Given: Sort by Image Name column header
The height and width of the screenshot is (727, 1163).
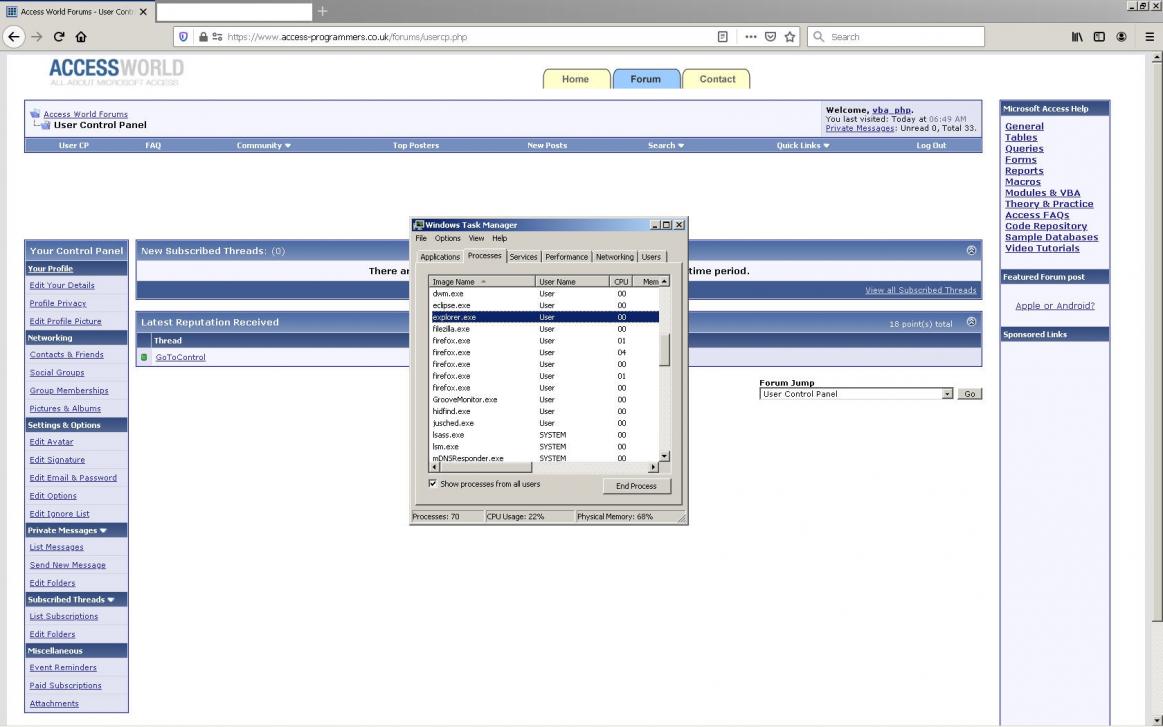Looking at the screenshot, I should pyautogui.click(x=481, y=281).
